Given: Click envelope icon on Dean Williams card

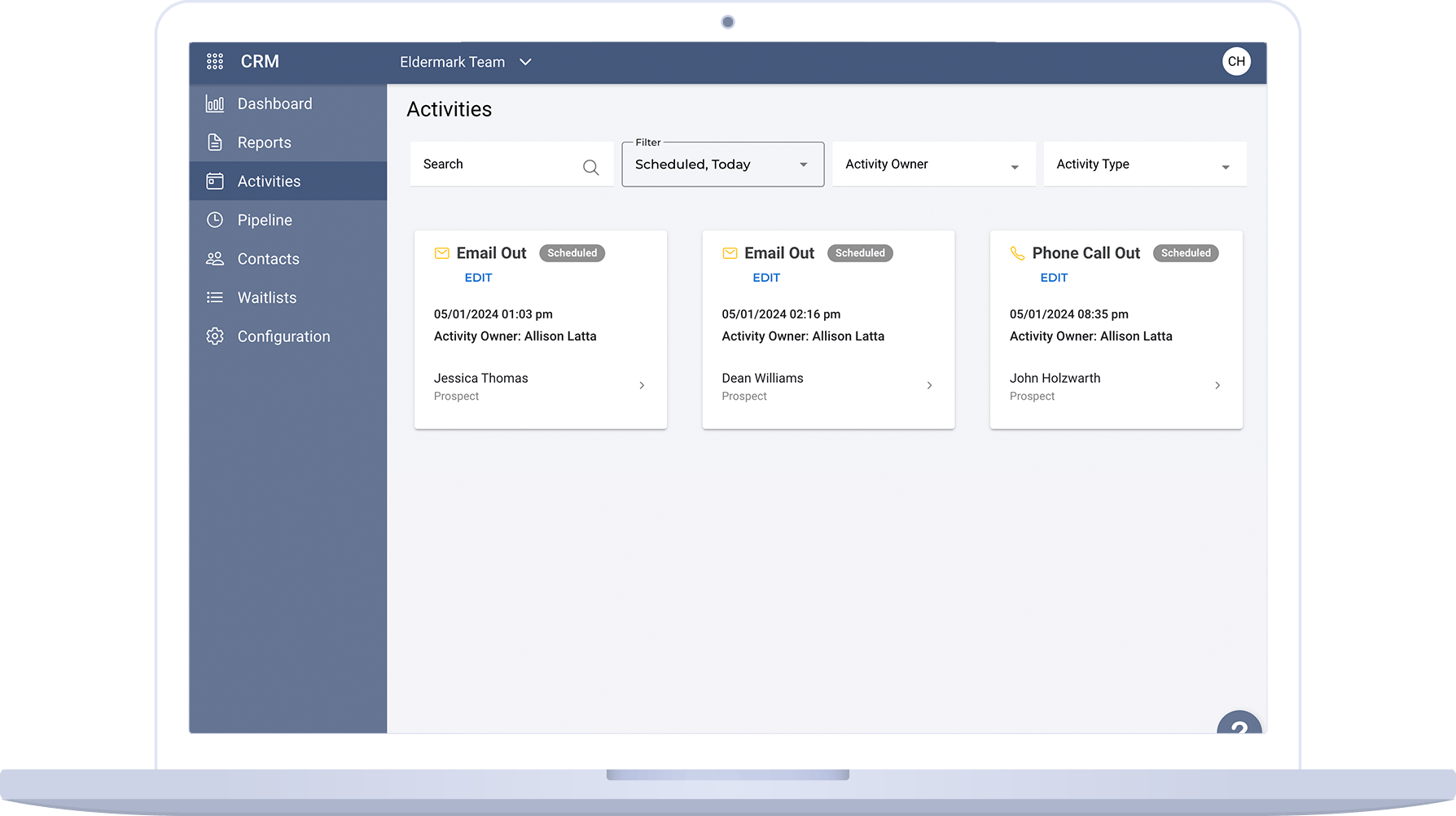Looking at the screenshot, I should click(x=730, y=253).
